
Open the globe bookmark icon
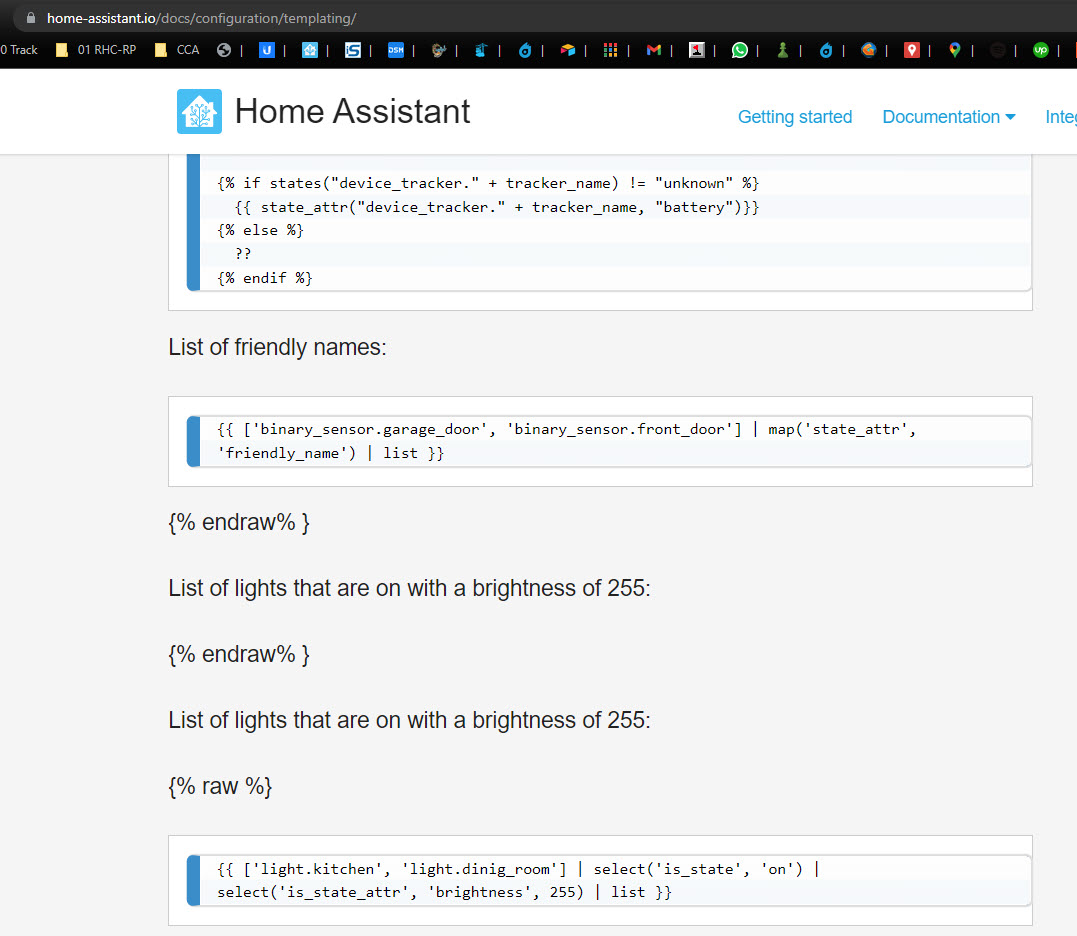pyautogui.click(x=223, y=50)
